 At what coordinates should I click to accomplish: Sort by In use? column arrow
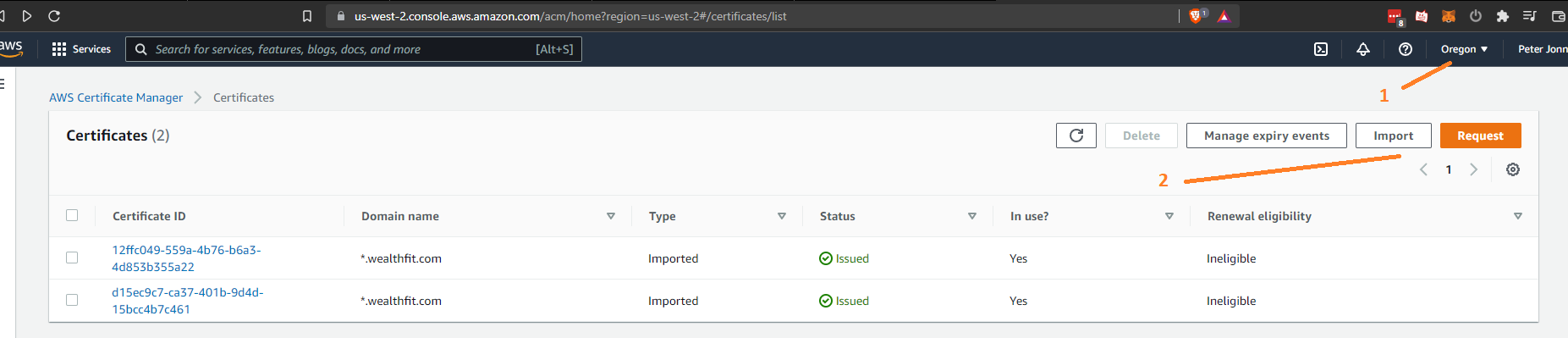(x=1169, y=216)
